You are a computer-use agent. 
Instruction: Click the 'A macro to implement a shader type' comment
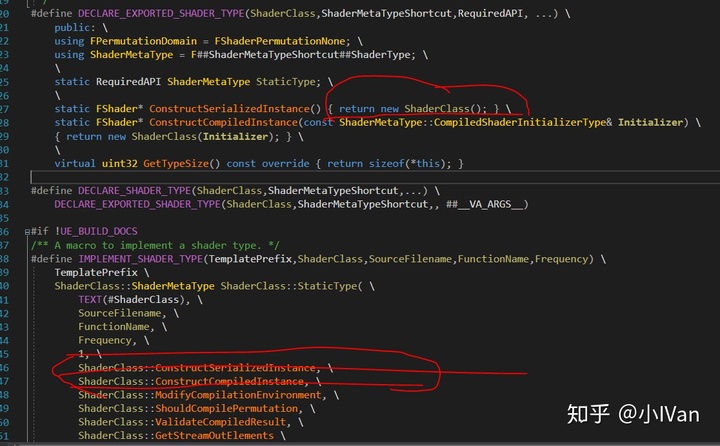tap(155, 245)
